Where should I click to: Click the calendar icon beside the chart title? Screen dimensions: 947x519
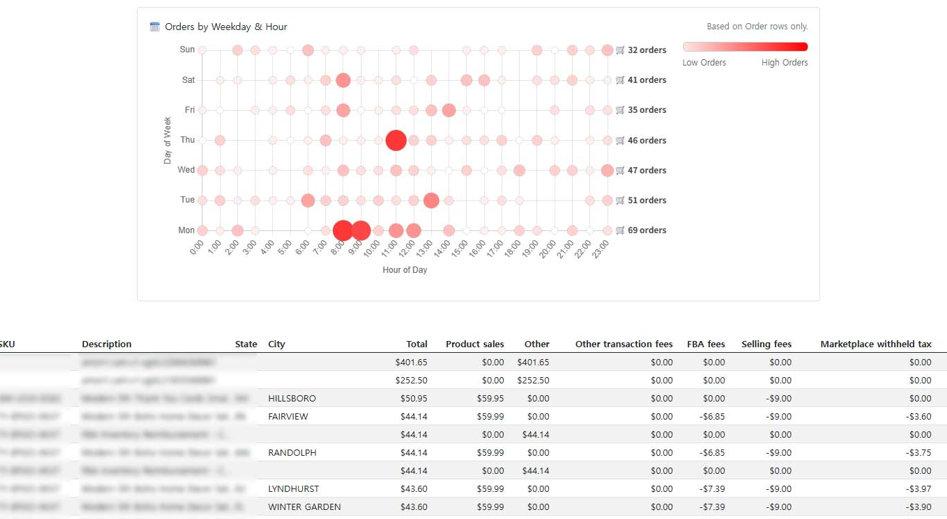point(155,27)
